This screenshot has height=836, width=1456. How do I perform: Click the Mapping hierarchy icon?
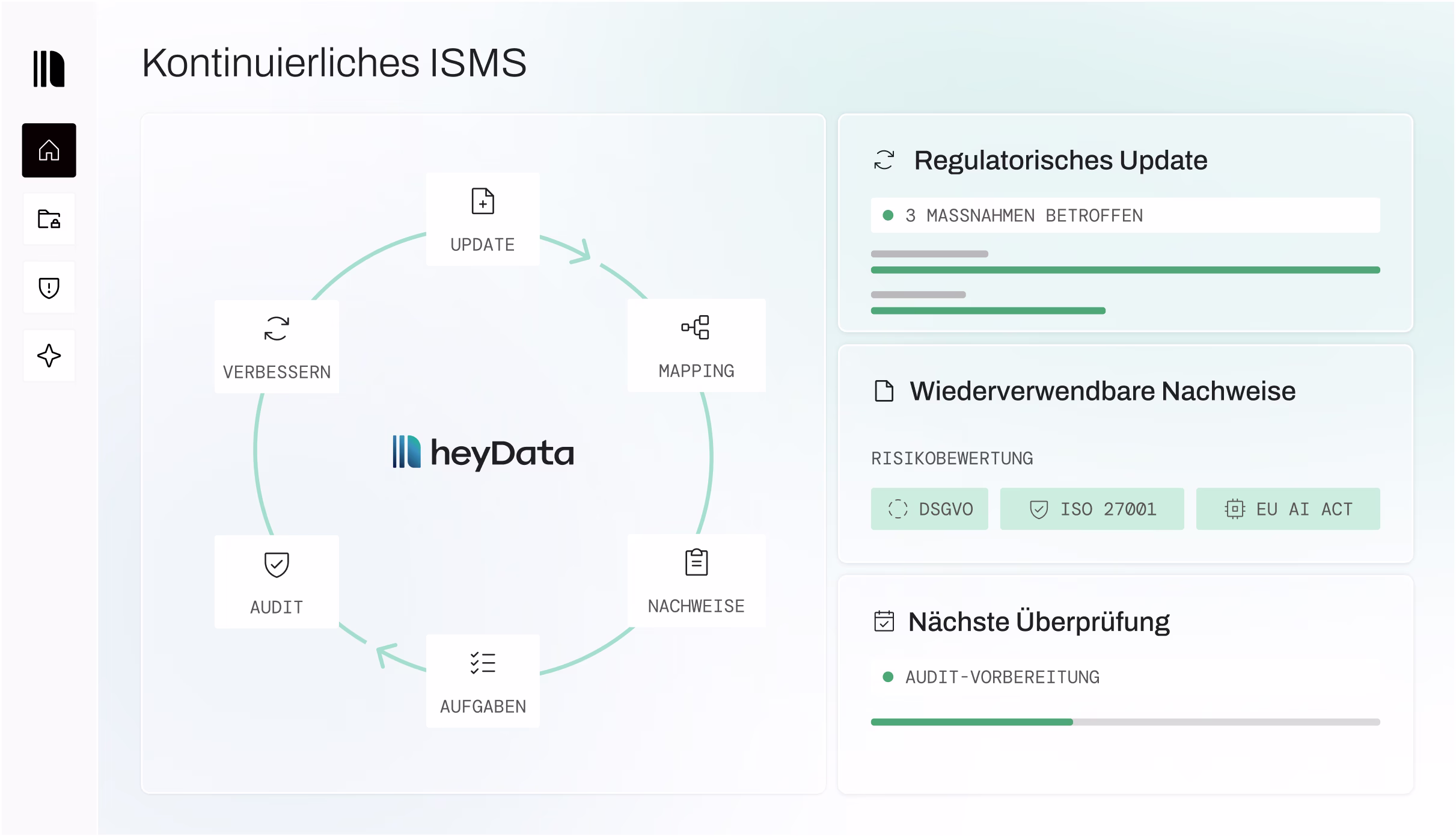pos(696,328)
